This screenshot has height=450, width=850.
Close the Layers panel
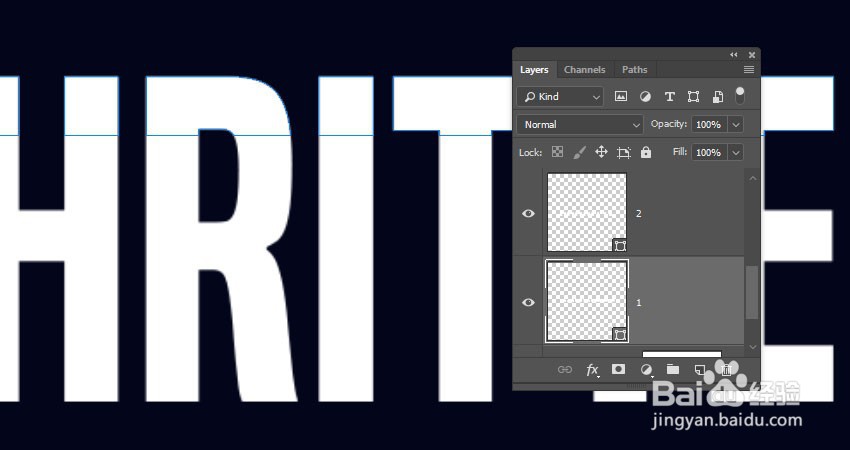click(x=751, y=55)
